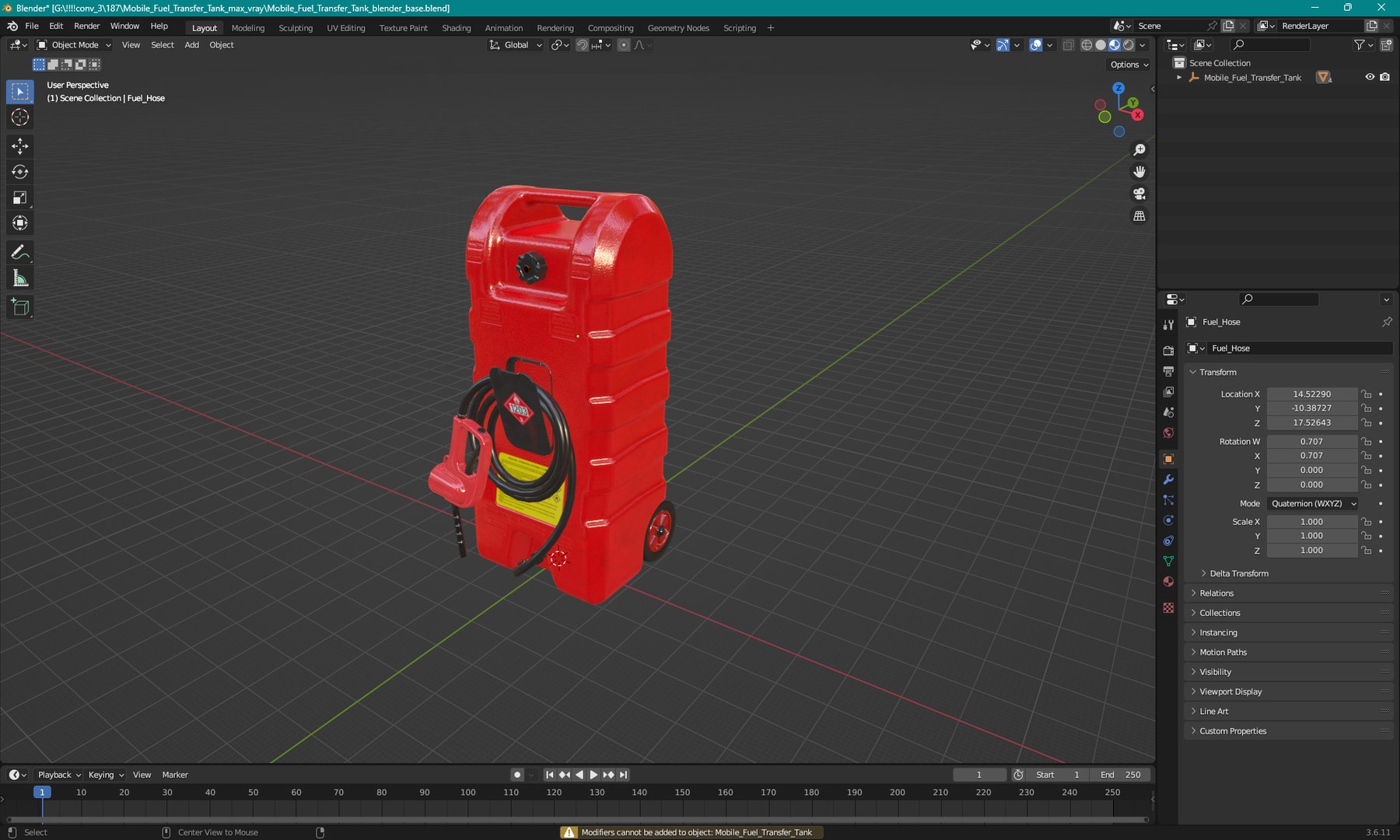The height and width of the screenshot is (840, 1400).
Task: Activate the Transform tool
Action: tap(20, 223)
